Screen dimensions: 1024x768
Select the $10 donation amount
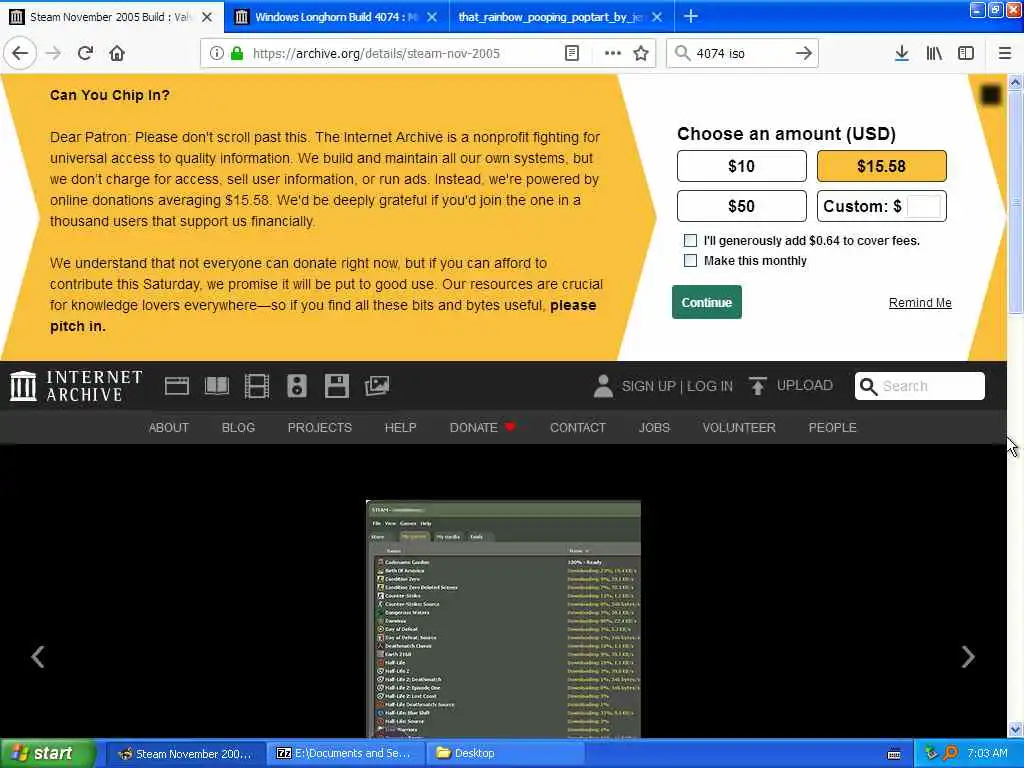[742, 166]
